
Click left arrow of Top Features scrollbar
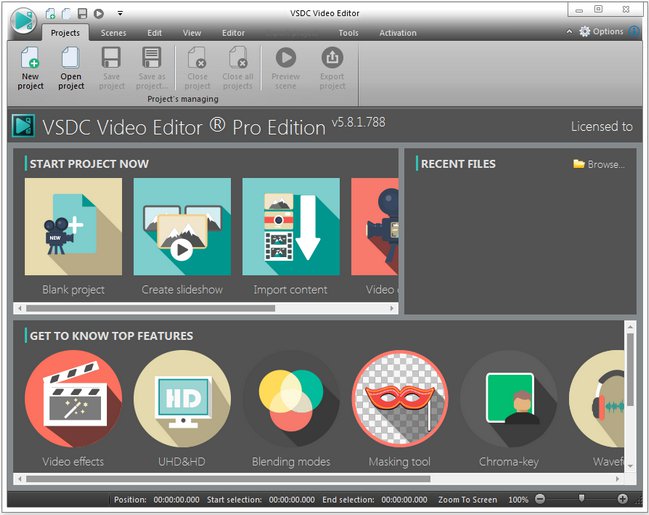click(19, 479)
